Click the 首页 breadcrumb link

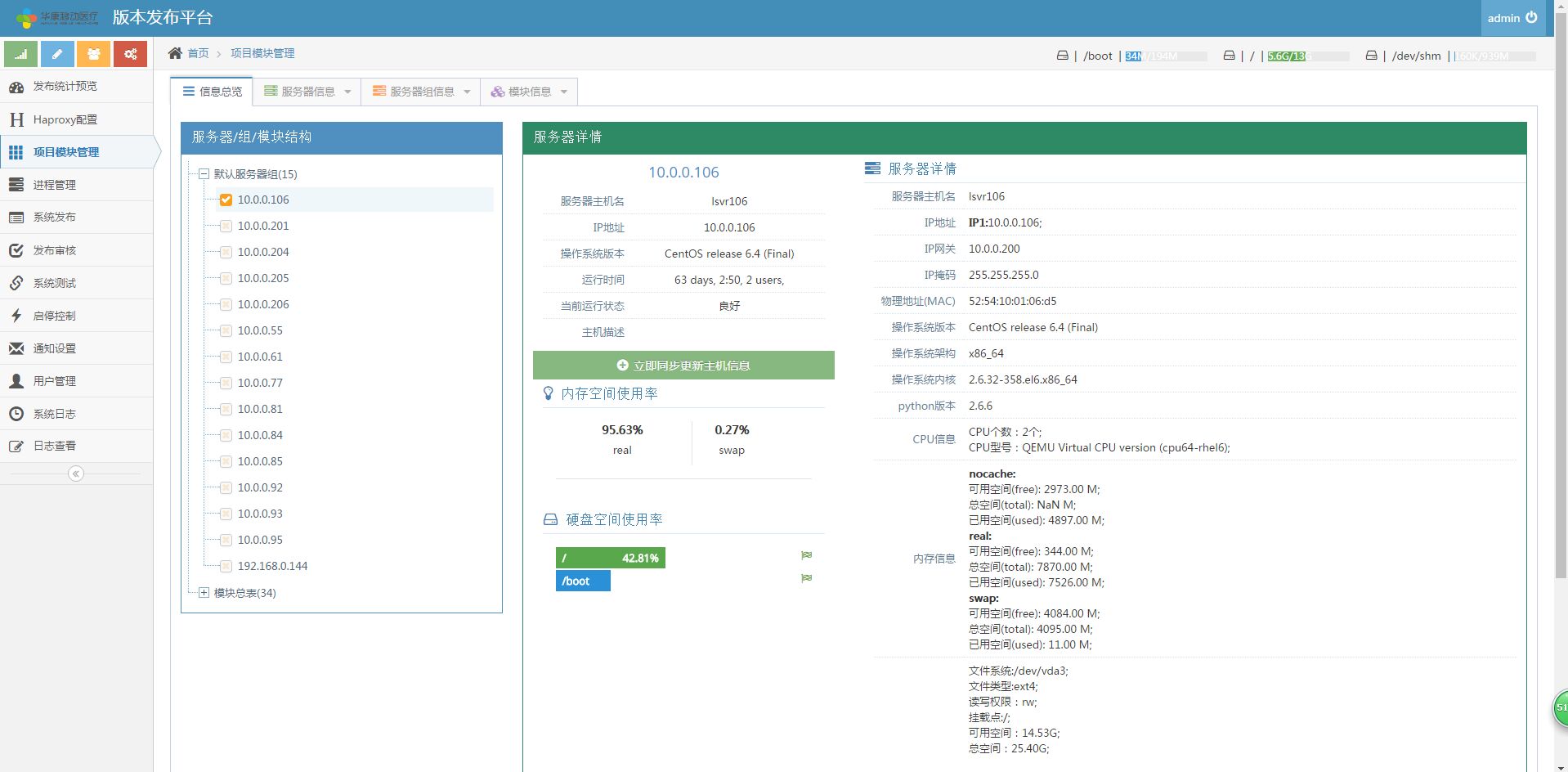point(198,53)
